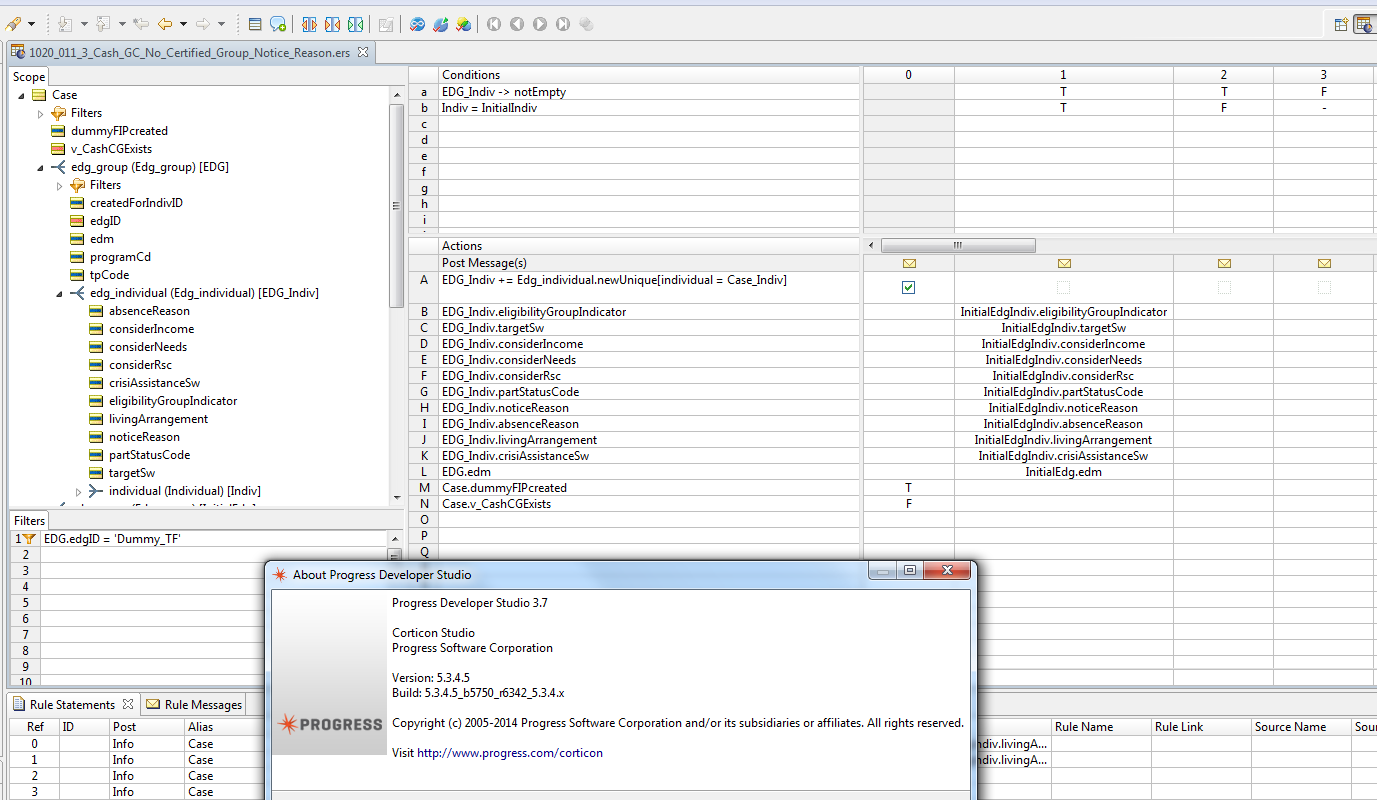Click the Open Perspective icon at top right
1377x800 pixels.
[1341, 24]
